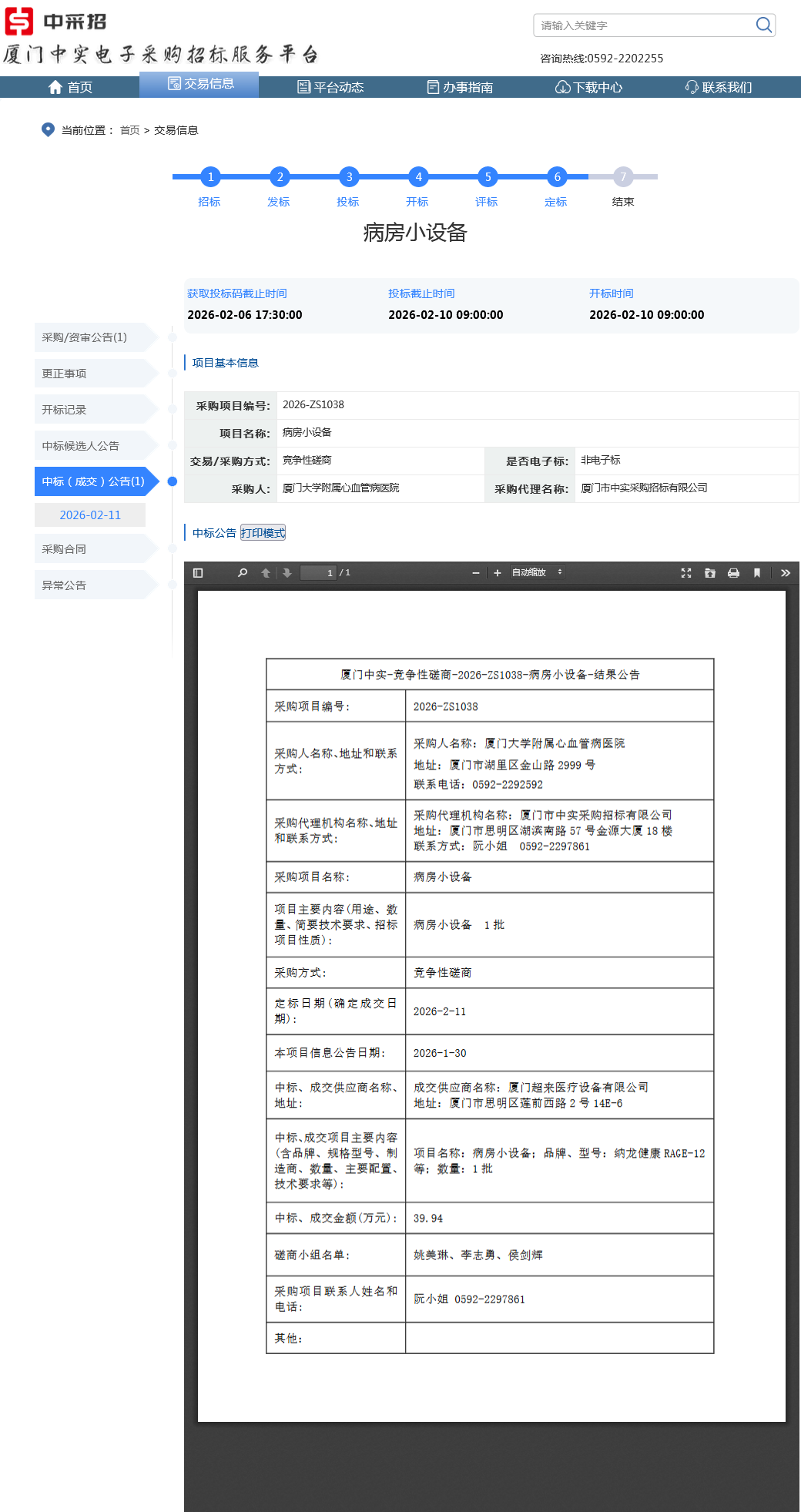
Task: Select step 7 结束 in progress bar
Action: (x=623, y=177)
